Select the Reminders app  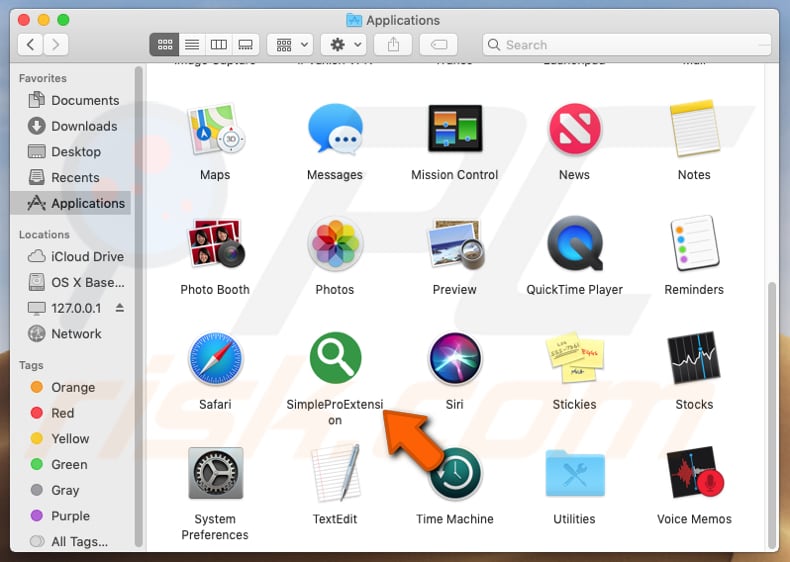pyautogui.click(x=694, y=244)
